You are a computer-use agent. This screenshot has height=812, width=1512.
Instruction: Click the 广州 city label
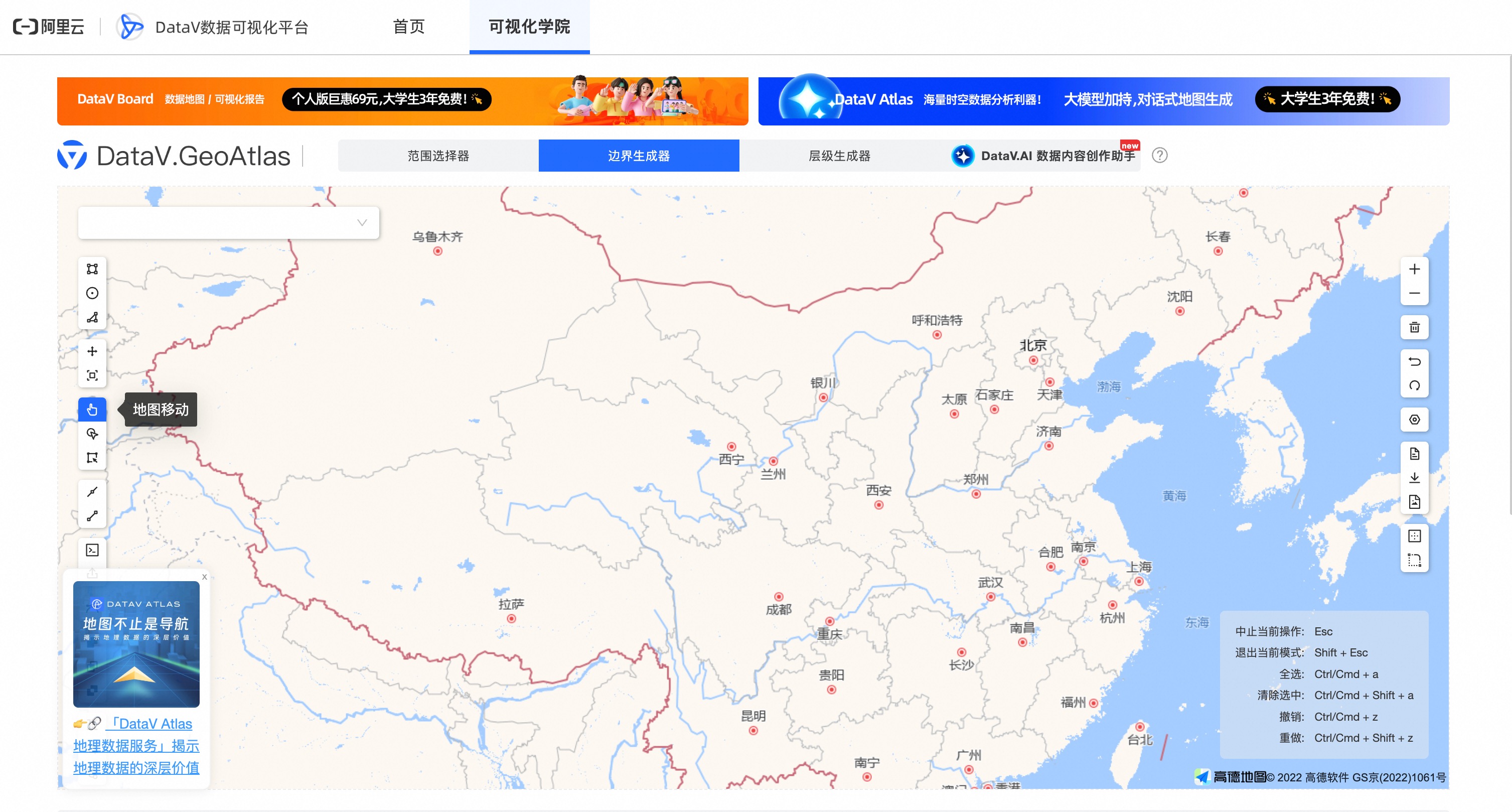point(969,755)
